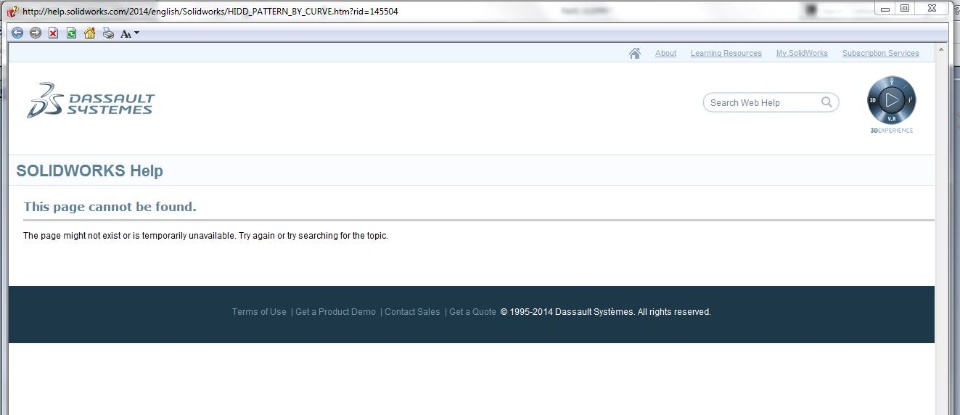The height and width of the screenshot is (415, 960).
Task: Click the home icon in top links bar
Action: 635,53
